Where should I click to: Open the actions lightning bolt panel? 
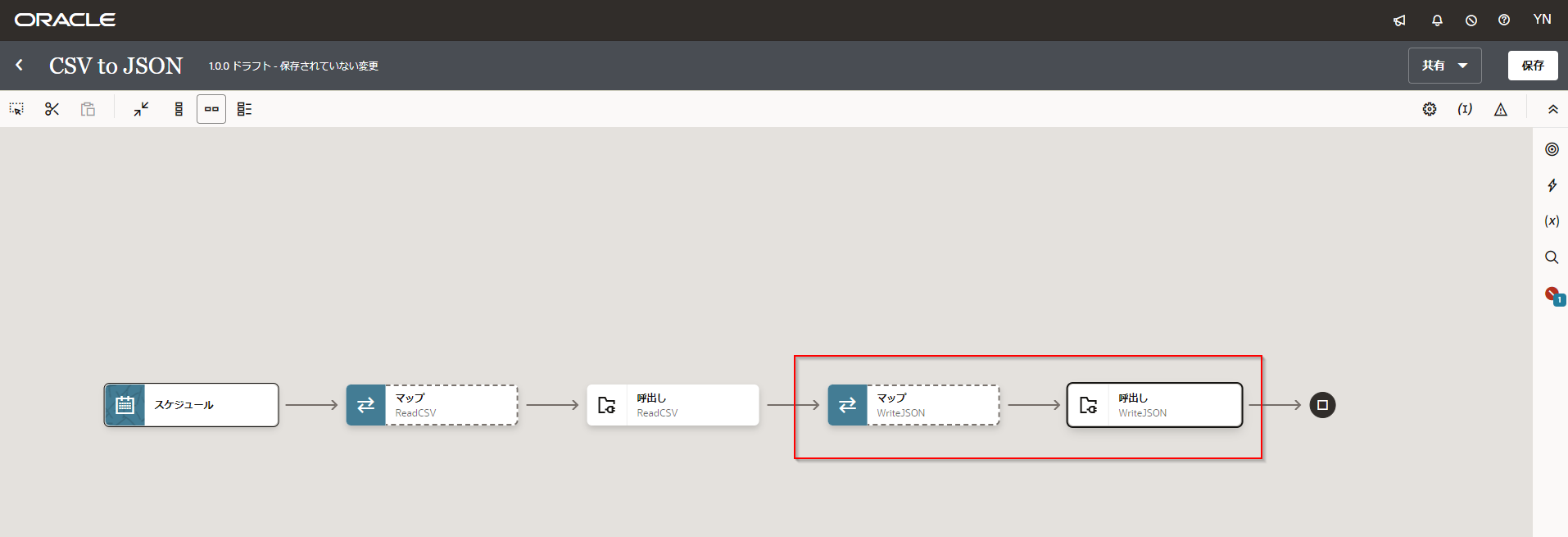[1552, 185]
